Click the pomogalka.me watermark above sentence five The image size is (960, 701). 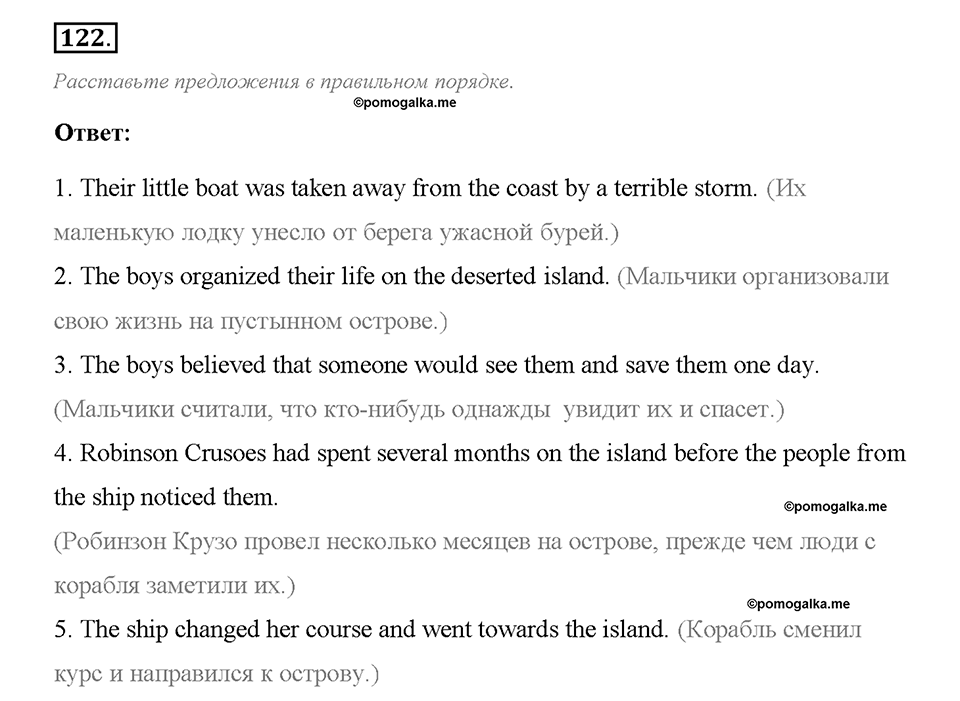coord(798,604)
